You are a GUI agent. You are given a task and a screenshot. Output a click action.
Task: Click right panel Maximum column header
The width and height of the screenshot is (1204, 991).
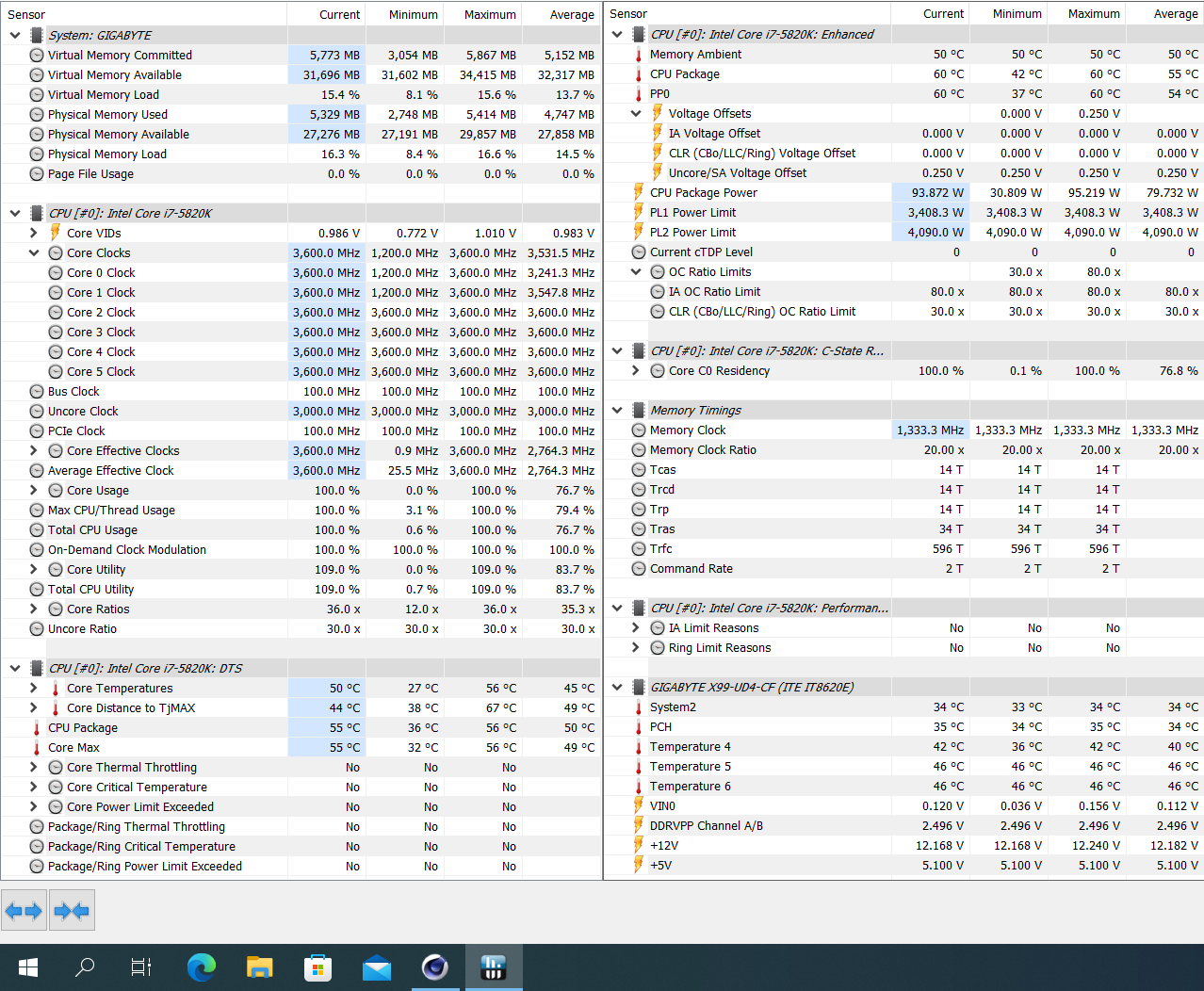(1085, 13)
